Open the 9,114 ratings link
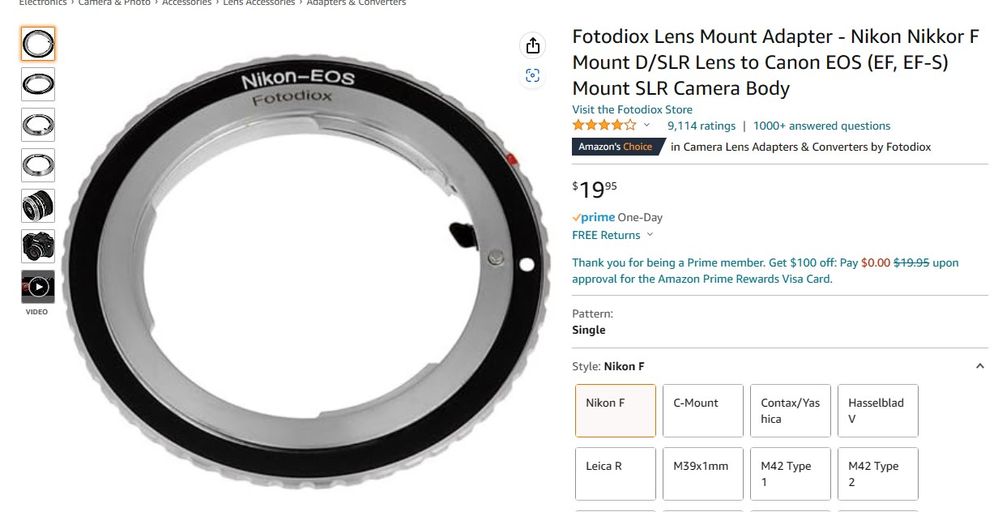Screen dimensions: 998x512 (x=701, y=126)
